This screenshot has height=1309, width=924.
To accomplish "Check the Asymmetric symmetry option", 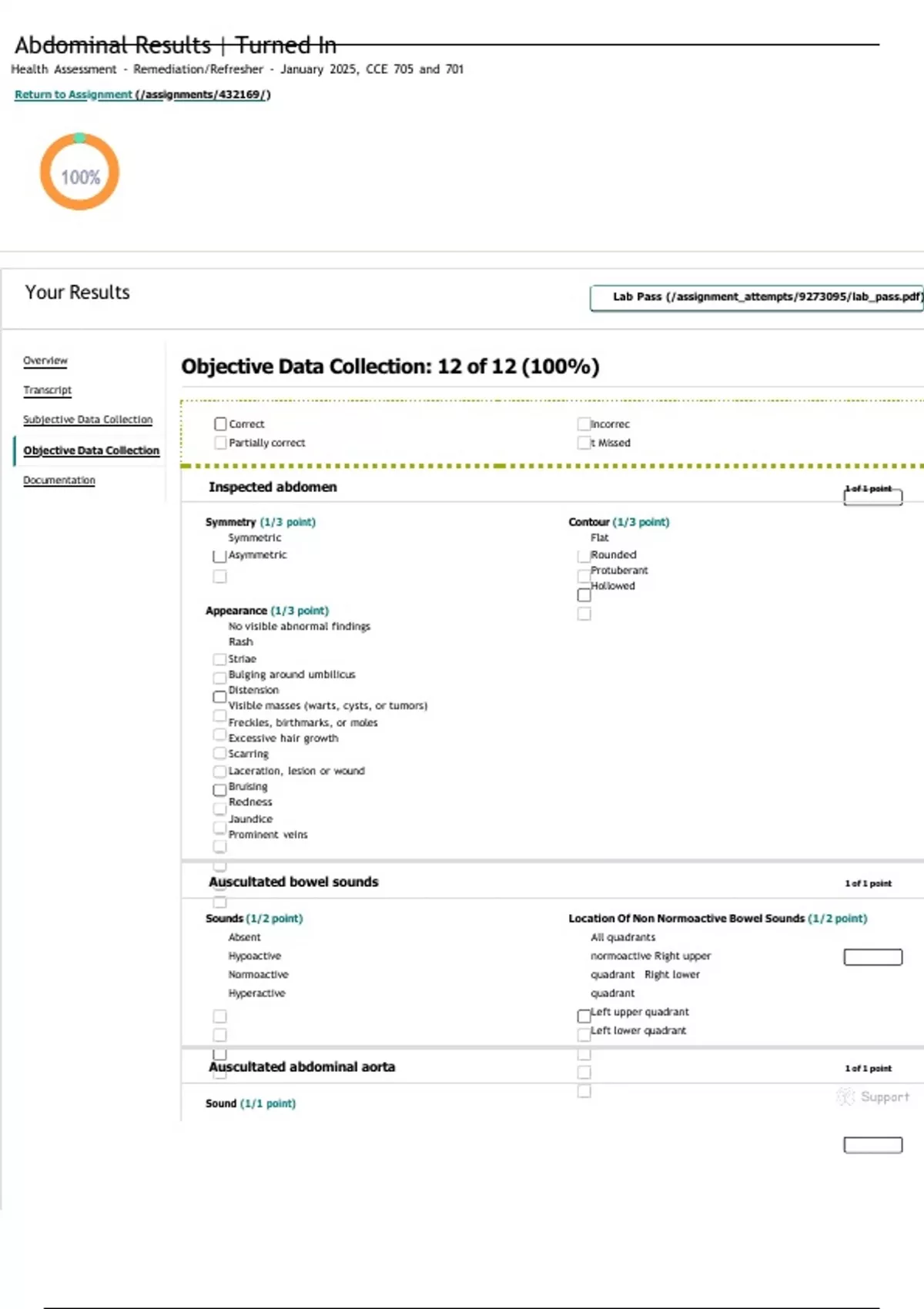I will coord(219,556).
